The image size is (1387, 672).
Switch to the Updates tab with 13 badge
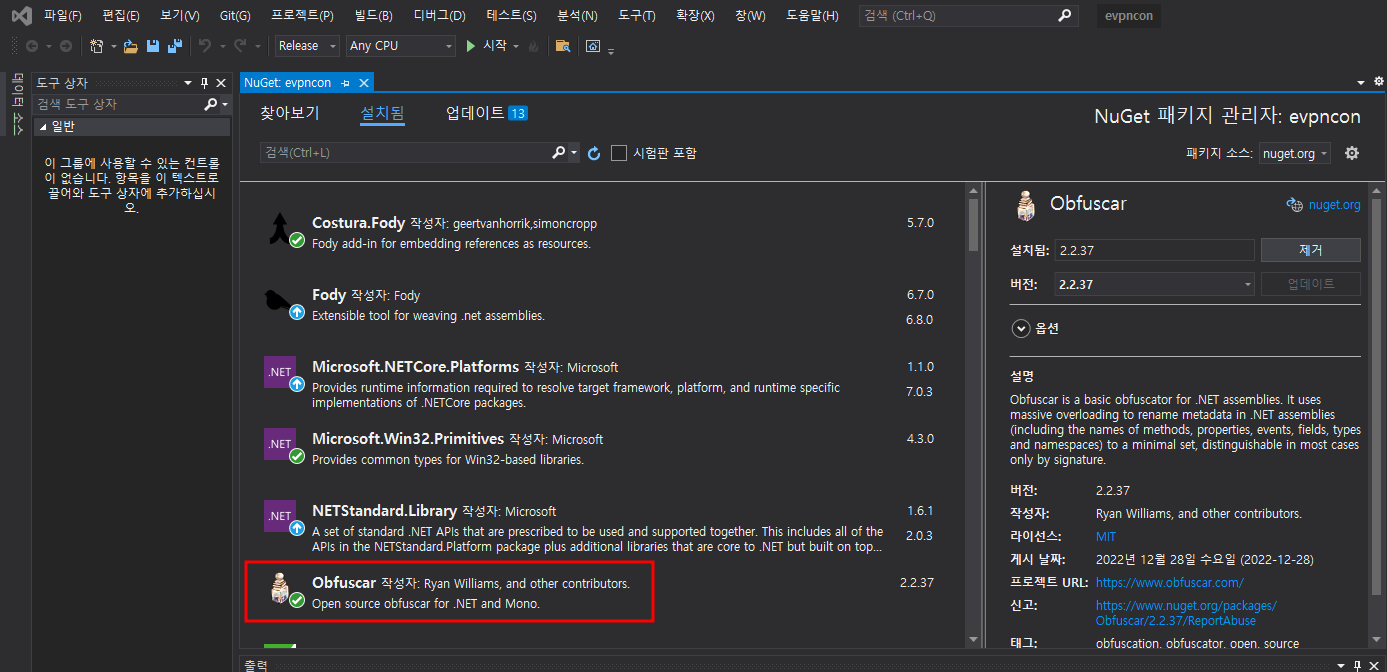486,113
